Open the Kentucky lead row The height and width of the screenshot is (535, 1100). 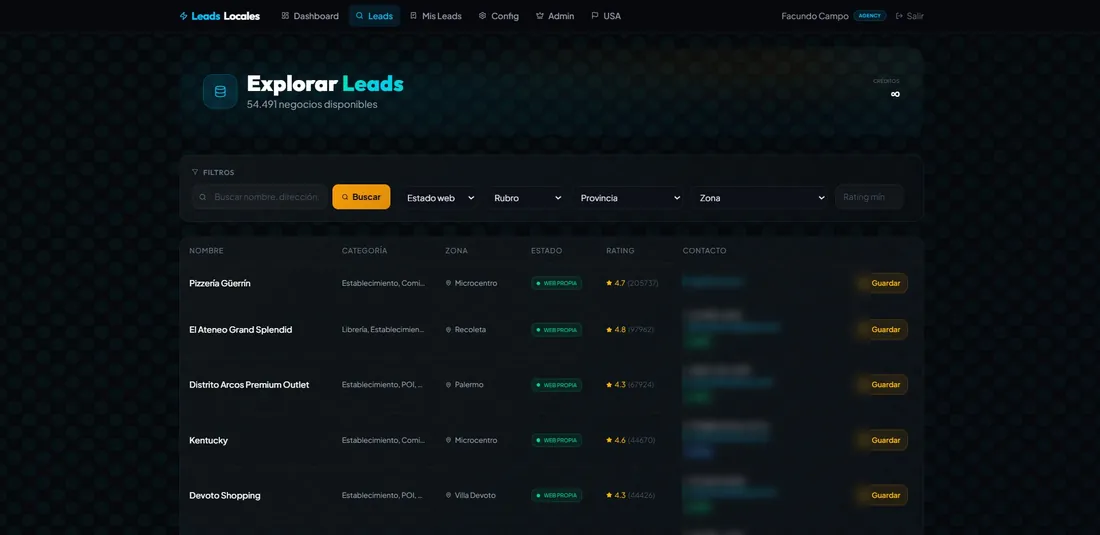tap(208, 440)
